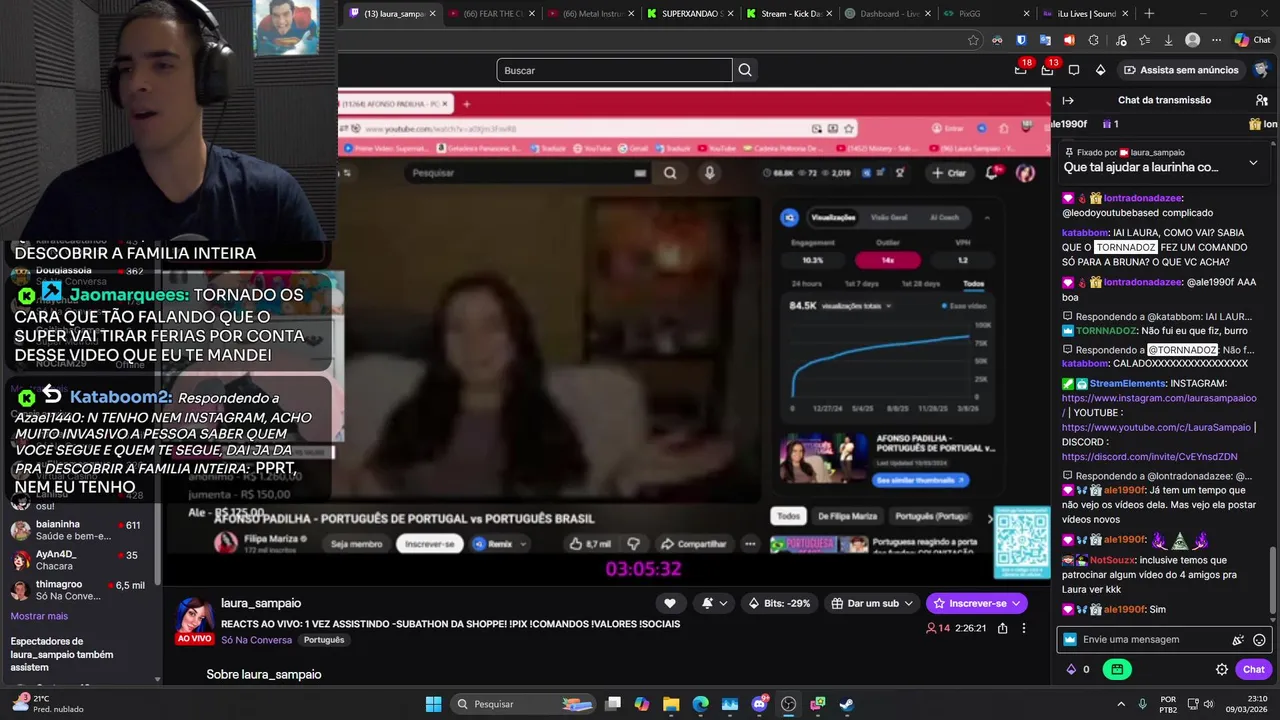This screenshot has width=1280, height=720.
Task: Open Só Na Conversa category link
Action: 257,640
